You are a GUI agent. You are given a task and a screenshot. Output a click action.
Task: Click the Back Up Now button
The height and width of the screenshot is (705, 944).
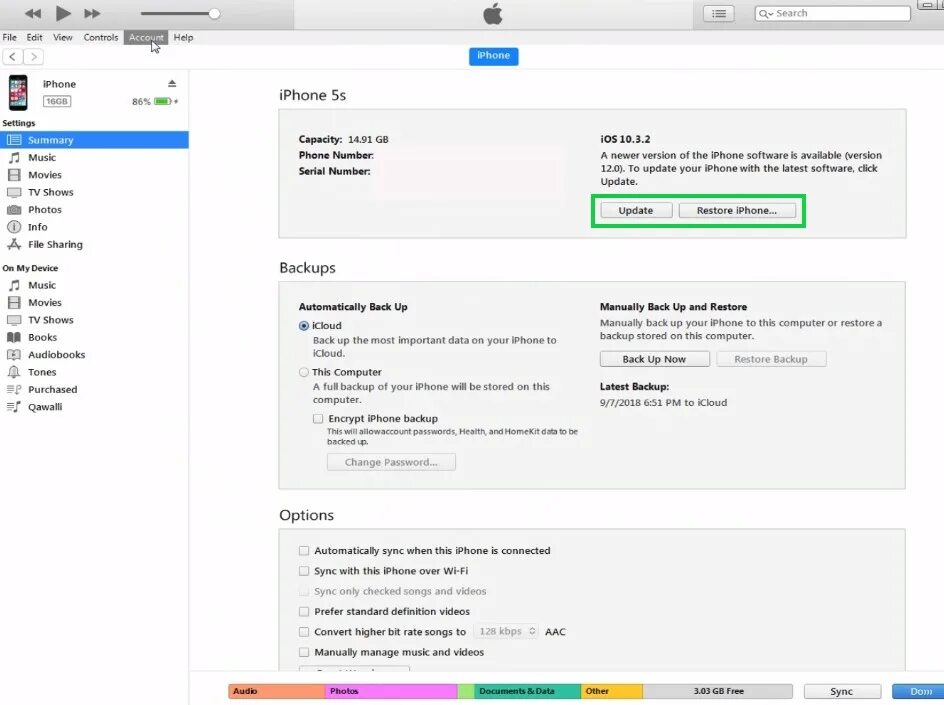[654, 359]
